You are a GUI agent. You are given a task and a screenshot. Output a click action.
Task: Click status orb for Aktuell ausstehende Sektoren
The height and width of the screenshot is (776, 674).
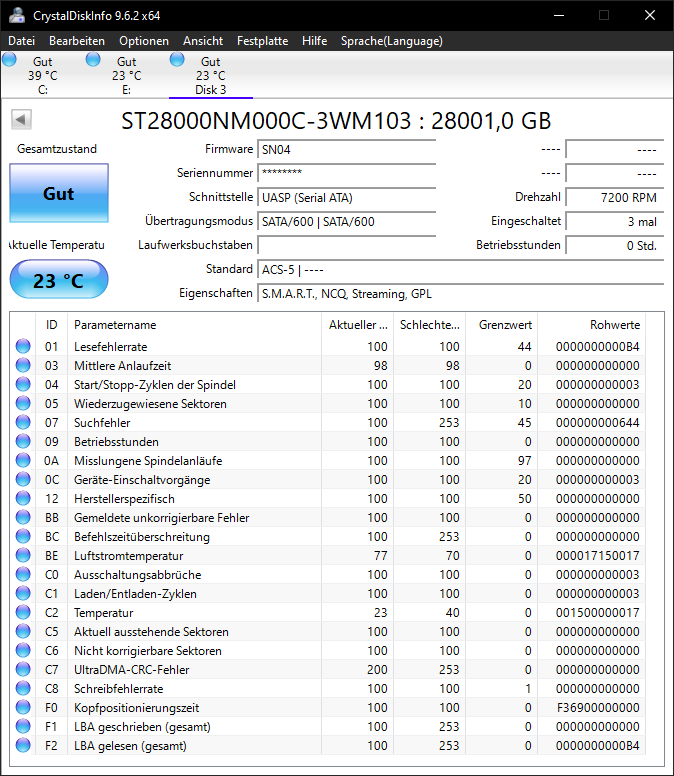tap(23, 631)
